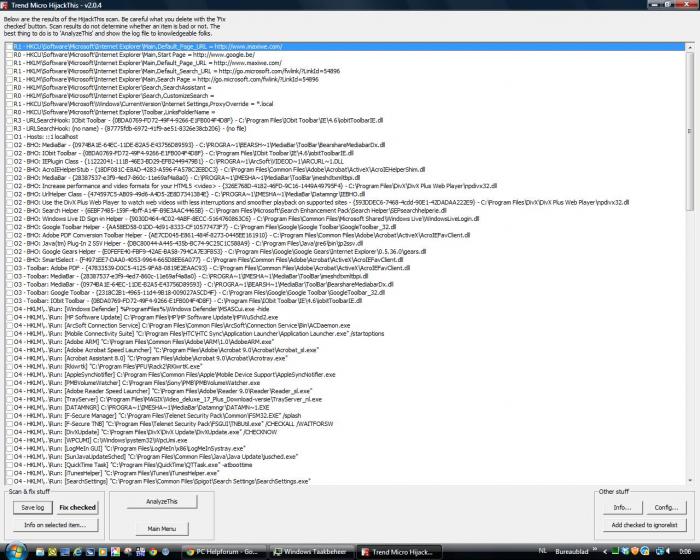700x560 pixels.
Task: Check the R0 Start Page google.be entry
Action: pyautogui.click(x=9, y=54)
